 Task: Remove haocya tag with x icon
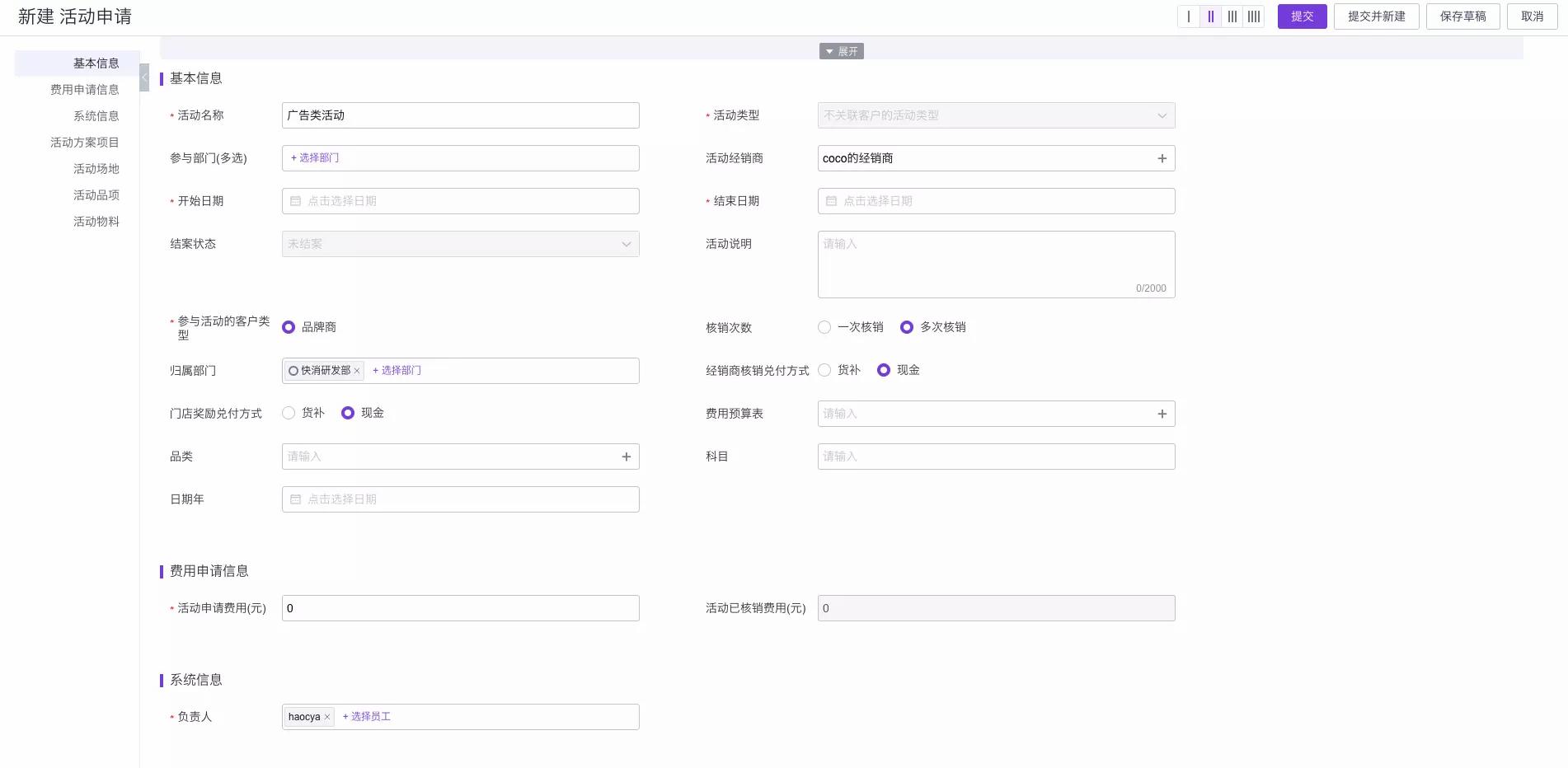click(x=327, y=717)
